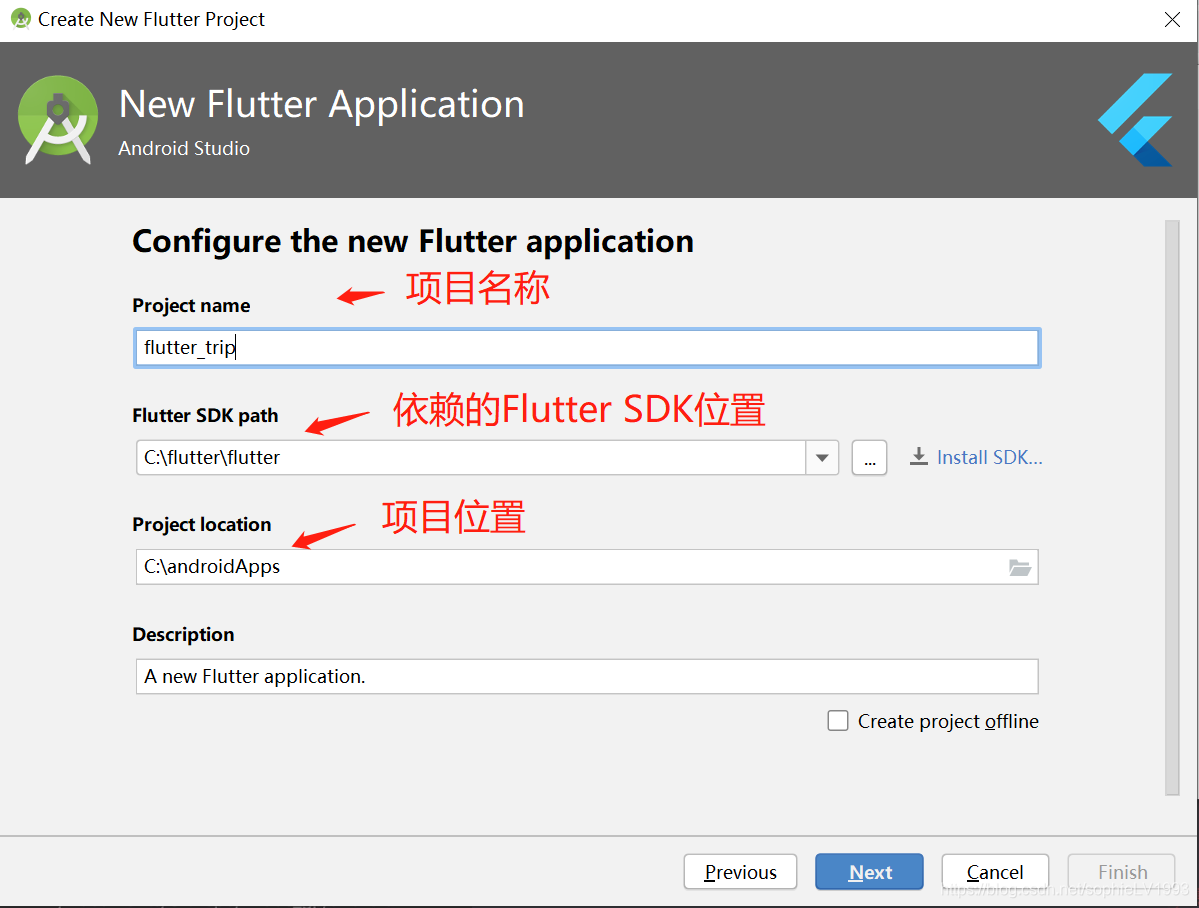This screenshot has width=1199, height=908.
Task: Click the Flutter SDK path label
Action: click(205, 415)
